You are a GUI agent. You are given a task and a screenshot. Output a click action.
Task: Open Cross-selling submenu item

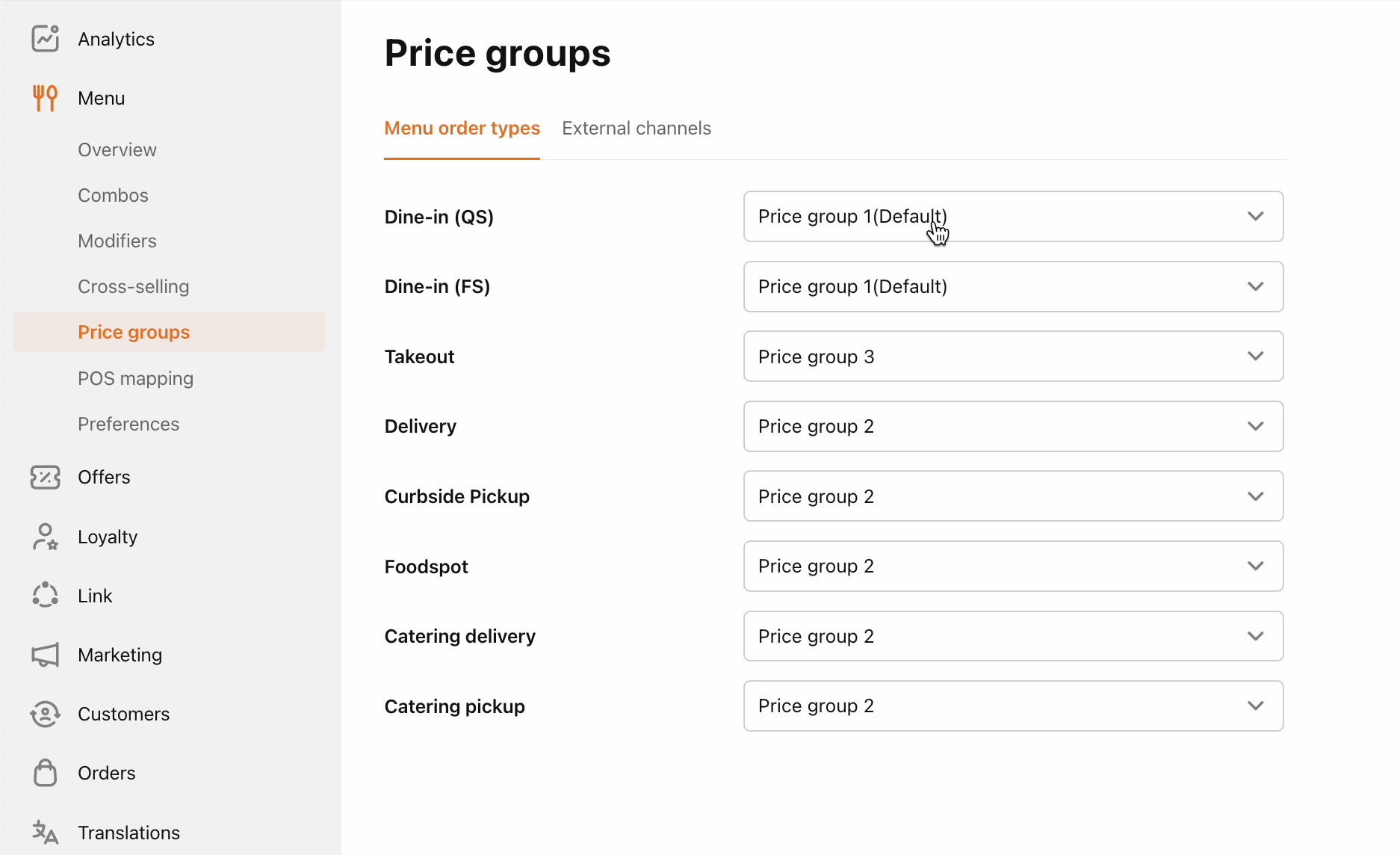coord(133,286)
